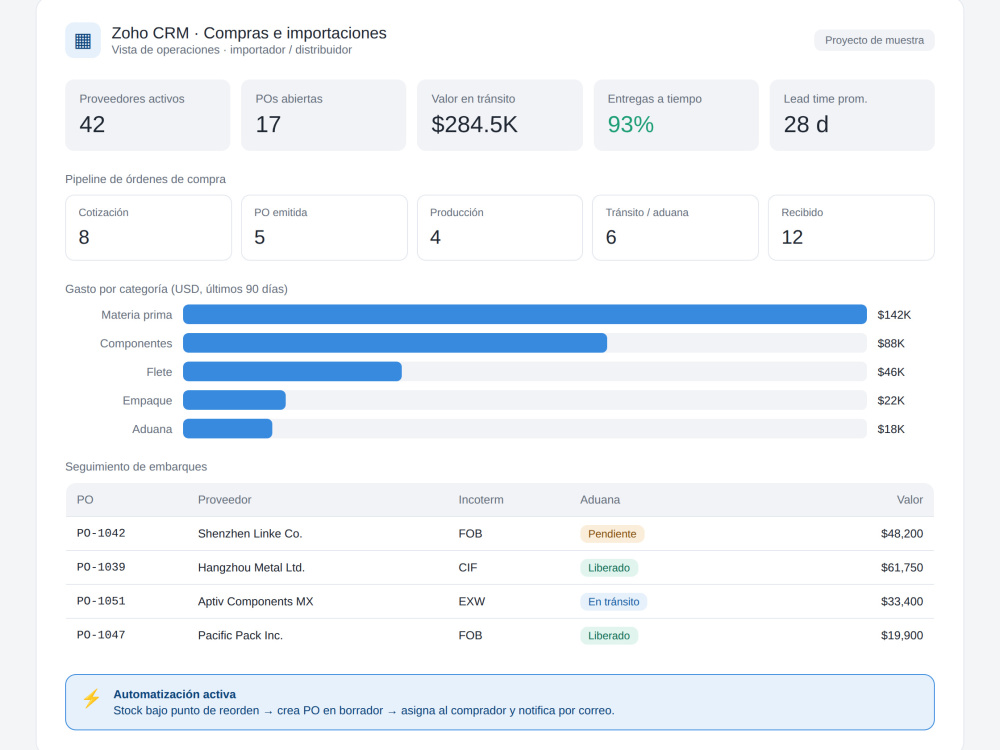Open the Proveedores activos card
The height and width of the screenshot is (750, 1000).
click(148, 115)
